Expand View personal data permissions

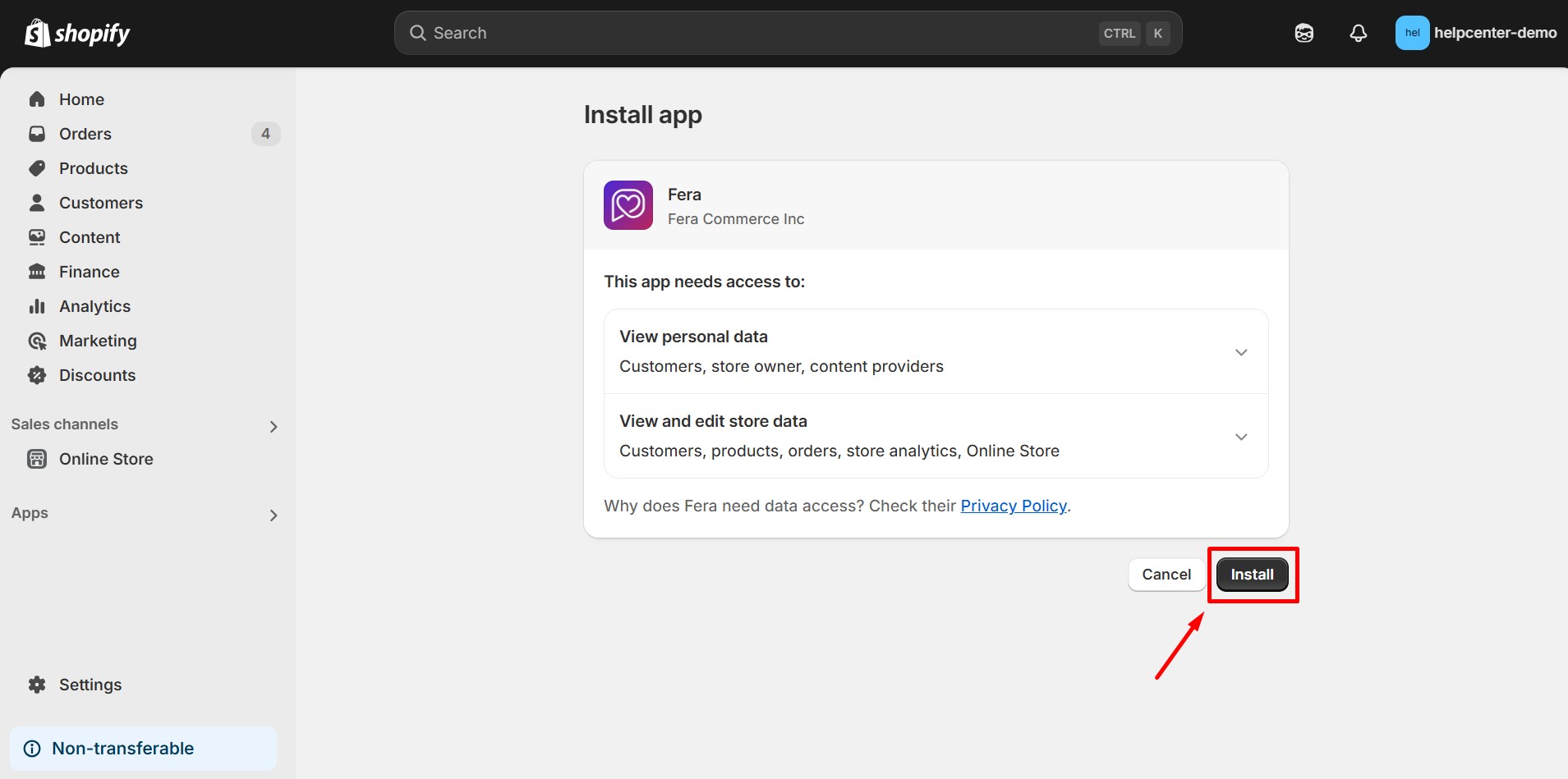[1240, 352]
